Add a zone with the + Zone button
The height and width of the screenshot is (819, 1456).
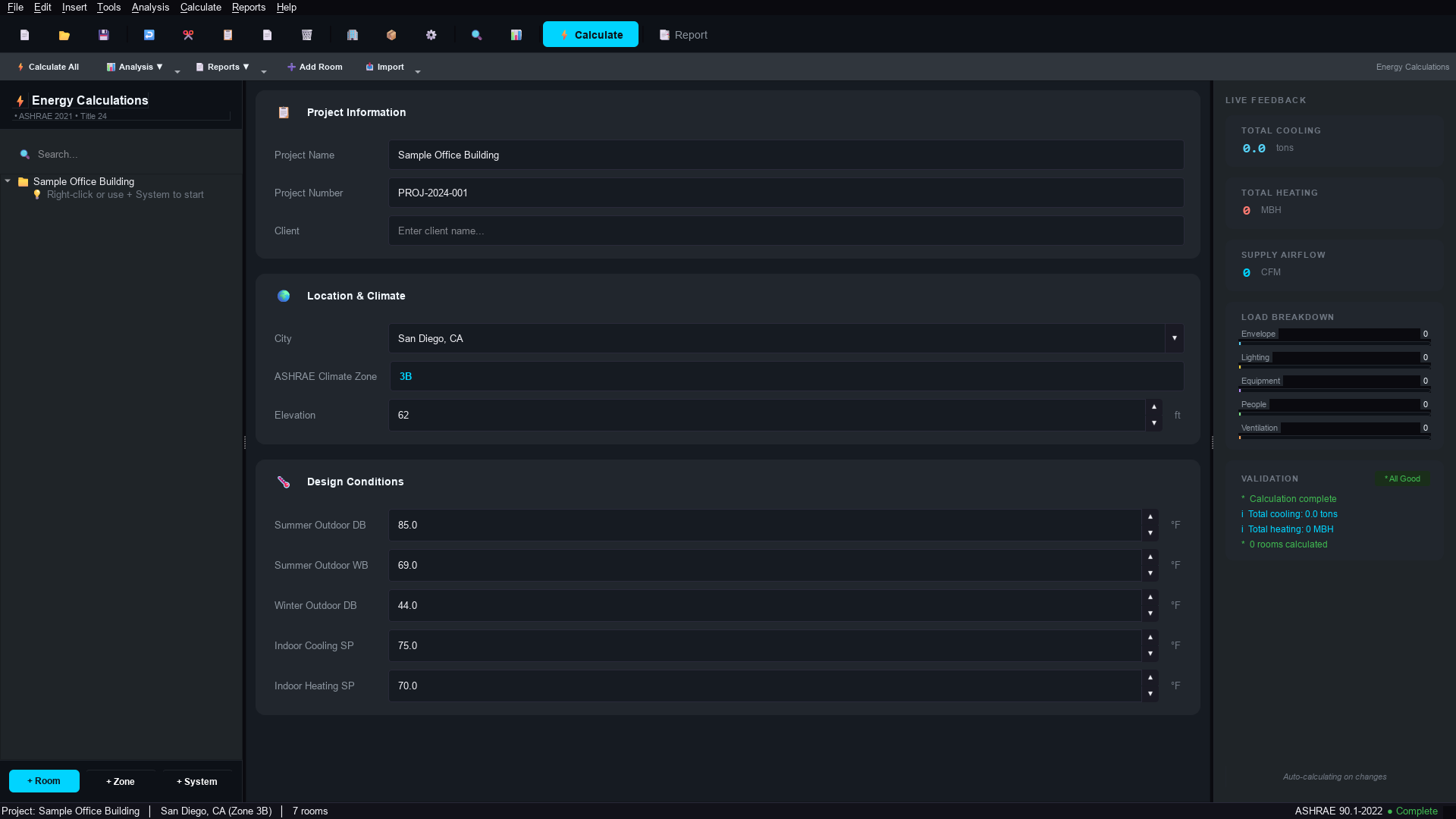click(121, 781)
